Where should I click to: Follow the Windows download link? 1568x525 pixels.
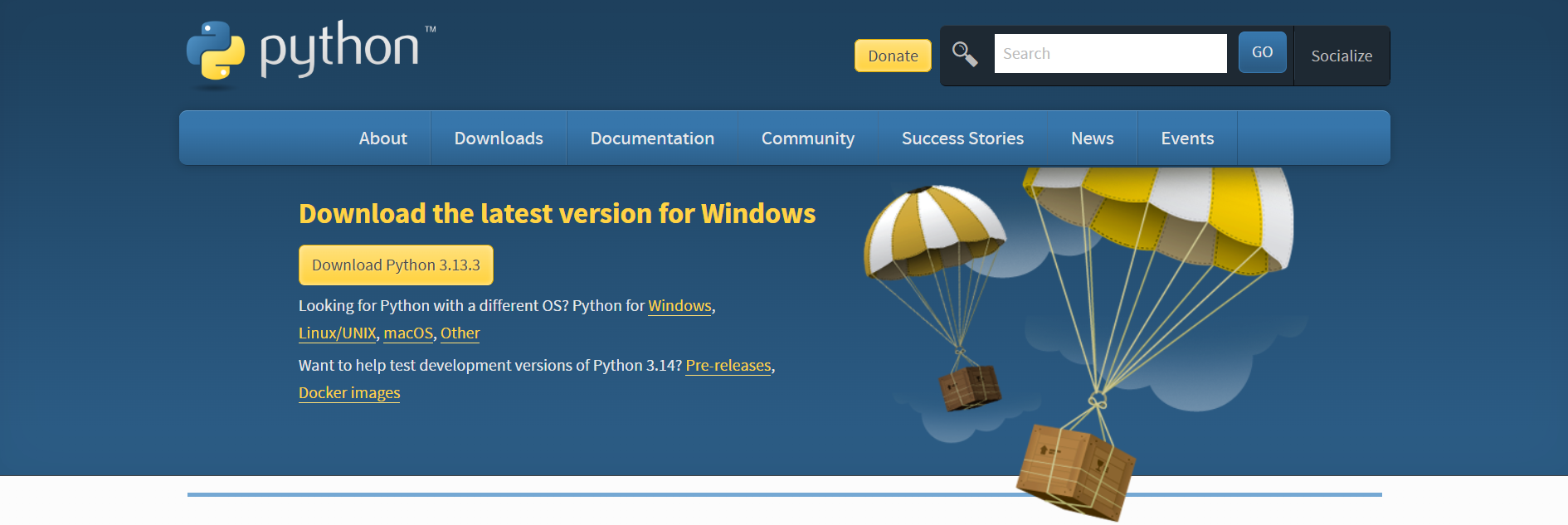679,306
